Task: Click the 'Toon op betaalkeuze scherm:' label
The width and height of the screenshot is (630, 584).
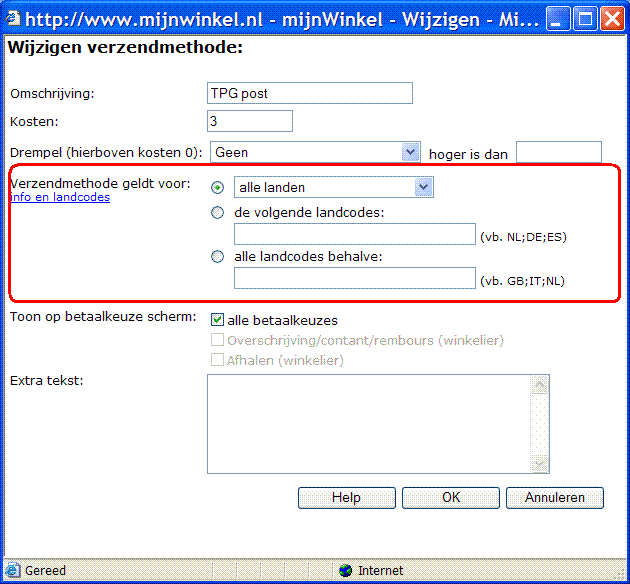Action: coord(103,317)
